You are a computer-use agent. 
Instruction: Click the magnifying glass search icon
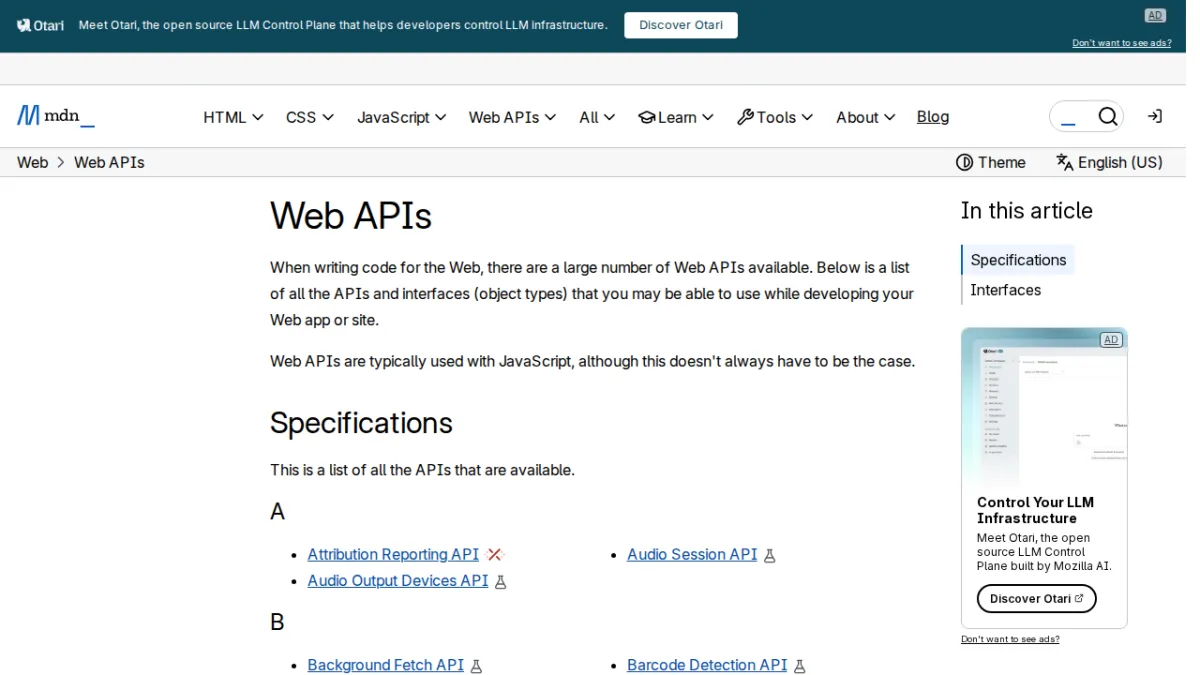pos(1108,117)
